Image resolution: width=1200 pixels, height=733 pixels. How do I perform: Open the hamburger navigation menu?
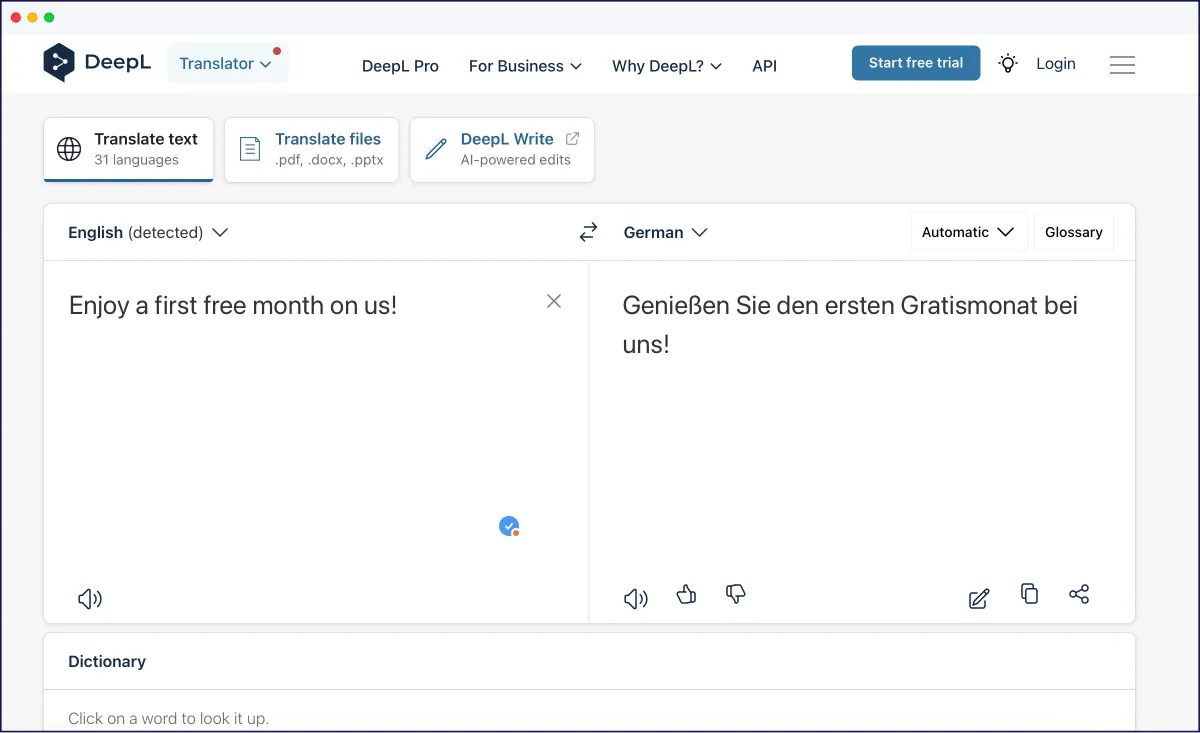tap(1122, 64)
